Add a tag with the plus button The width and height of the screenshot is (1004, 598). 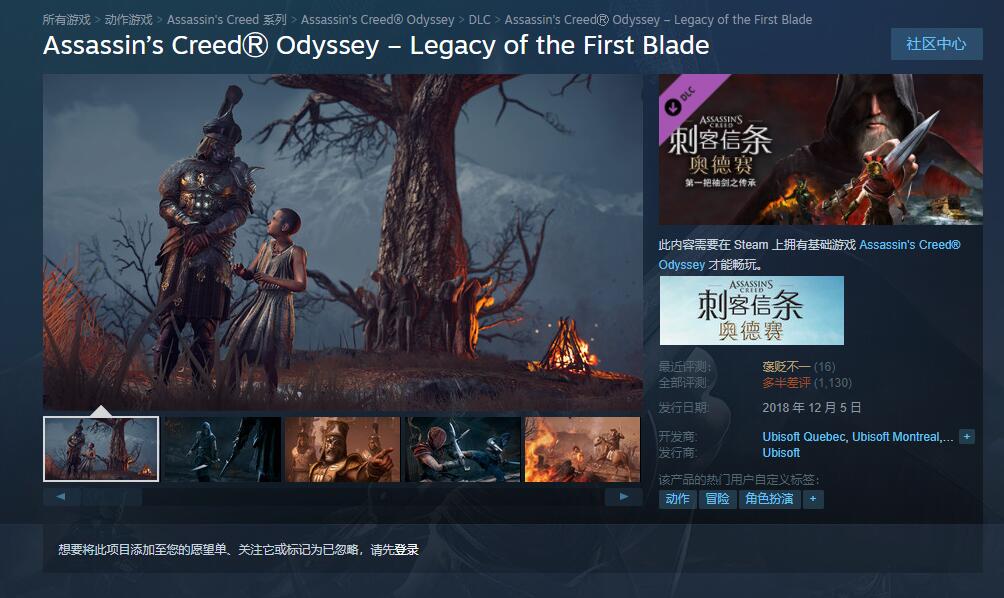[x=813, y=499]
